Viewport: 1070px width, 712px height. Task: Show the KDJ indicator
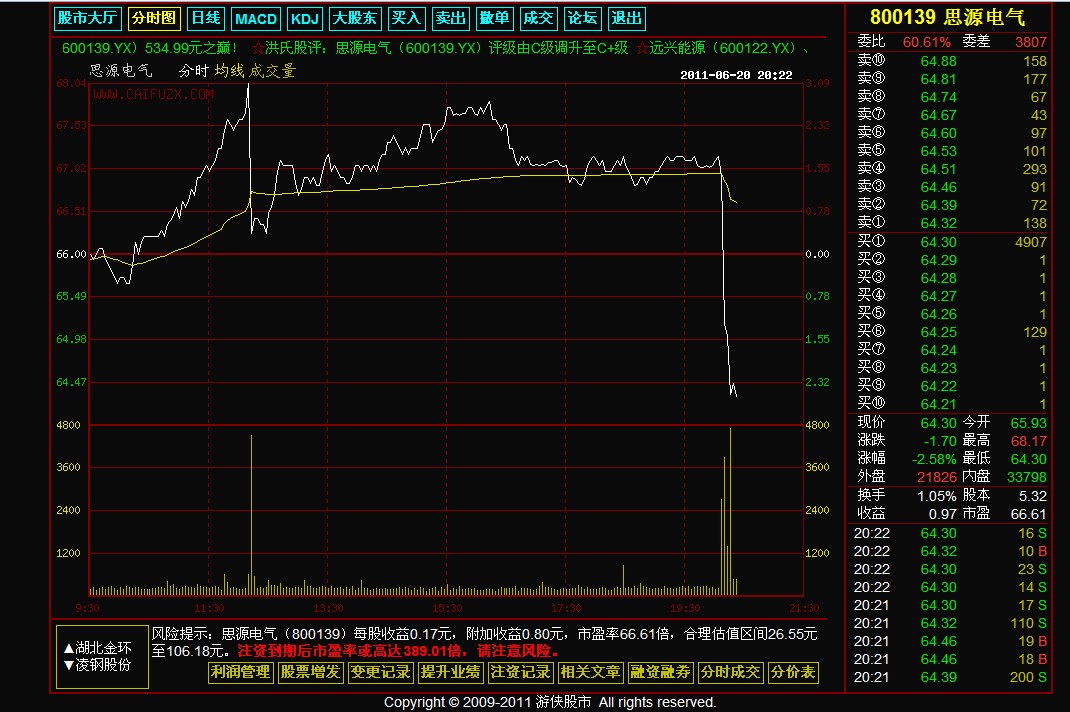pyautogui.click(x=304, y=18)
